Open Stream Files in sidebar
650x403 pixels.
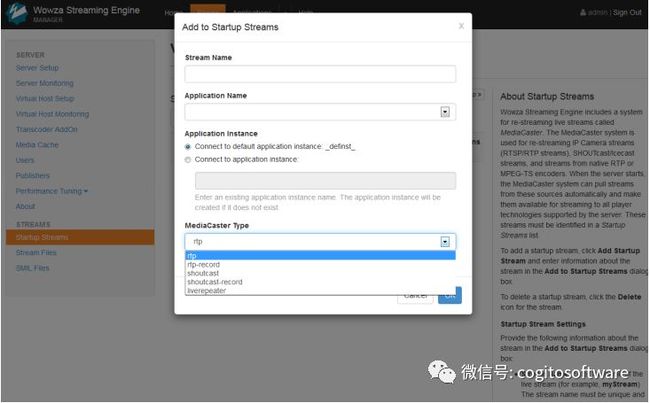pos(36,252)
